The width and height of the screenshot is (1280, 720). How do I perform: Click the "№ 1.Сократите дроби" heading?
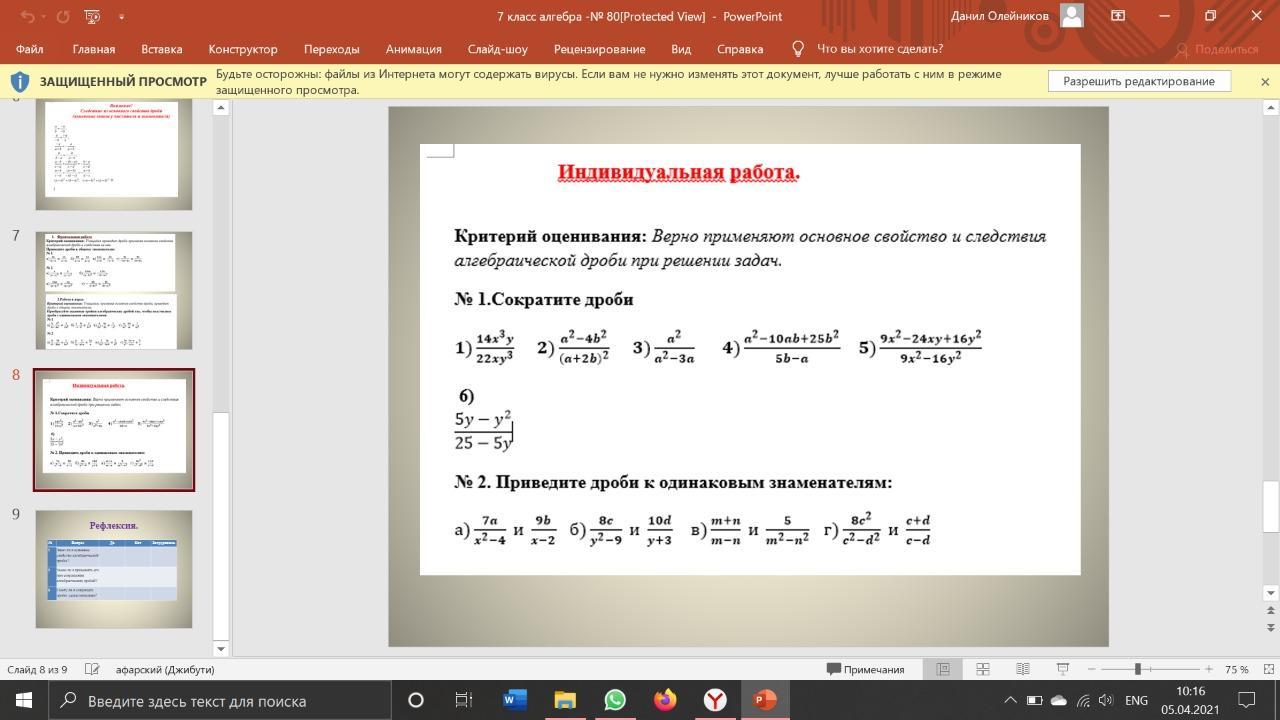tap(544, 299)
